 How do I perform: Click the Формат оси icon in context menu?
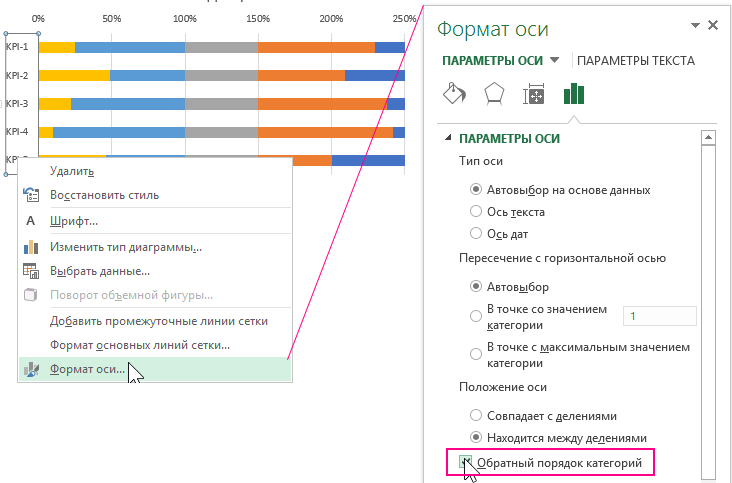[31, 370]
